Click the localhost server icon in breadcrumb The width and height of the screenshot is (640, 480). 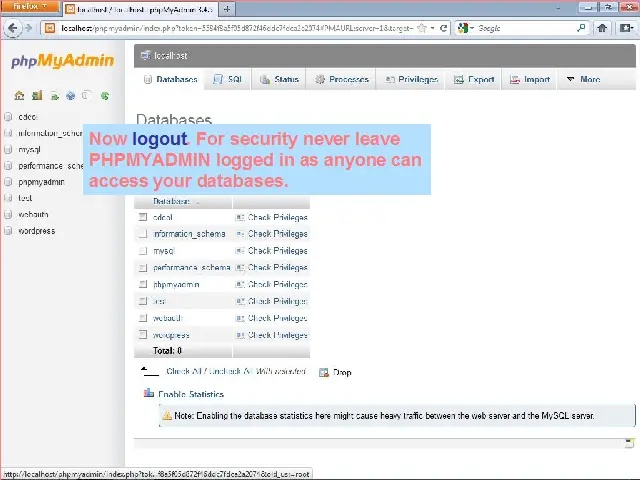[145, 56]
